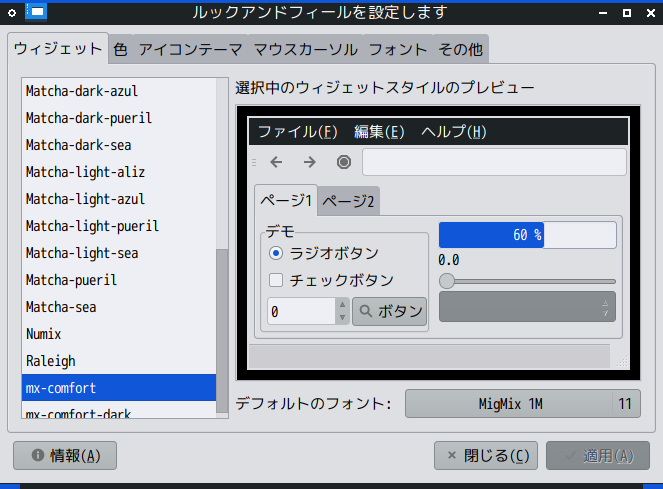Select the Matcha-dark-sea theme
This screenshot has height=489, width=663.
(x=119, y=145)
